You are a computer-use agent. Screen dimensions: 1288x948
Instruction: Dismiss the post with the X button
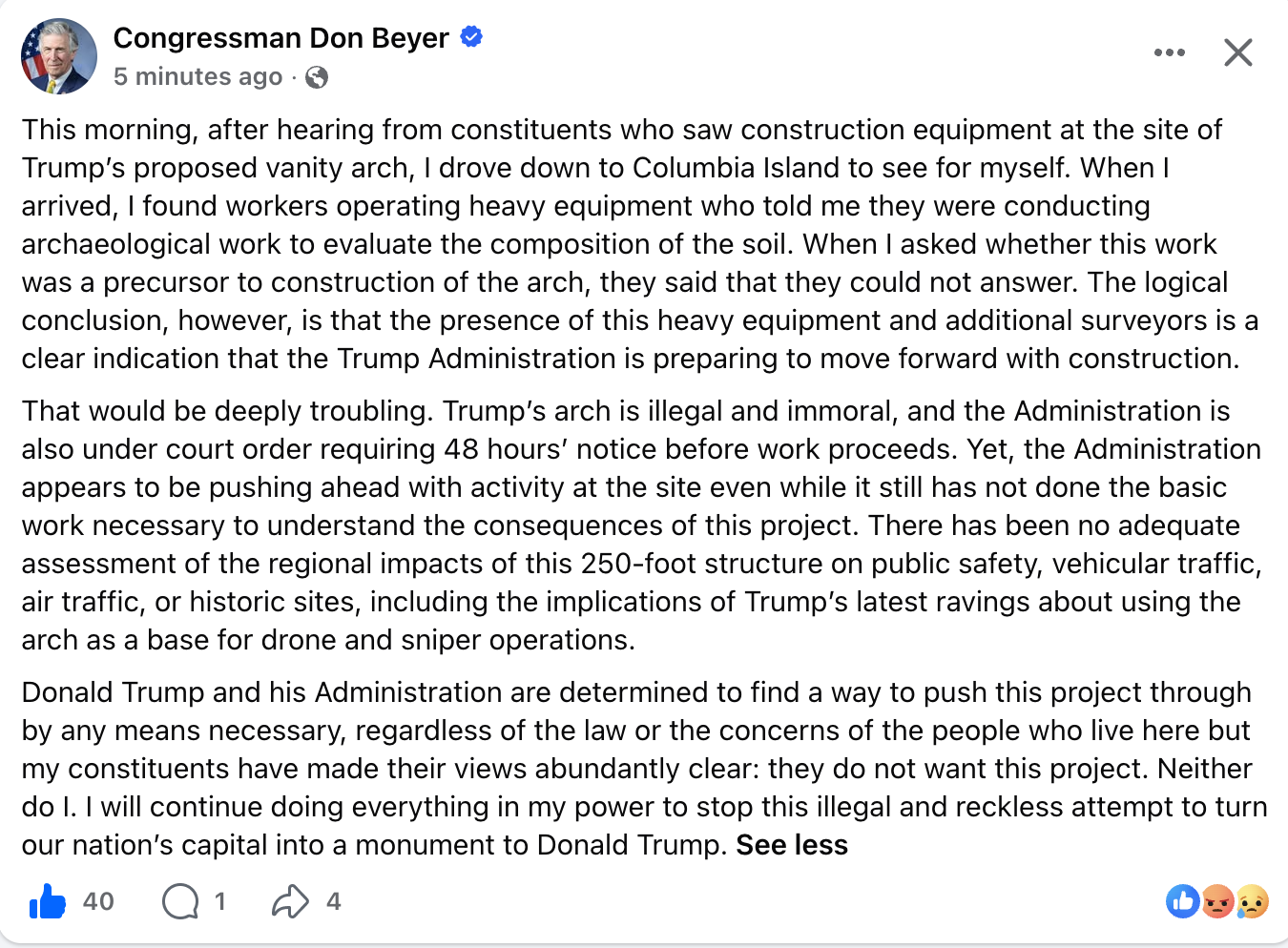1237,52
